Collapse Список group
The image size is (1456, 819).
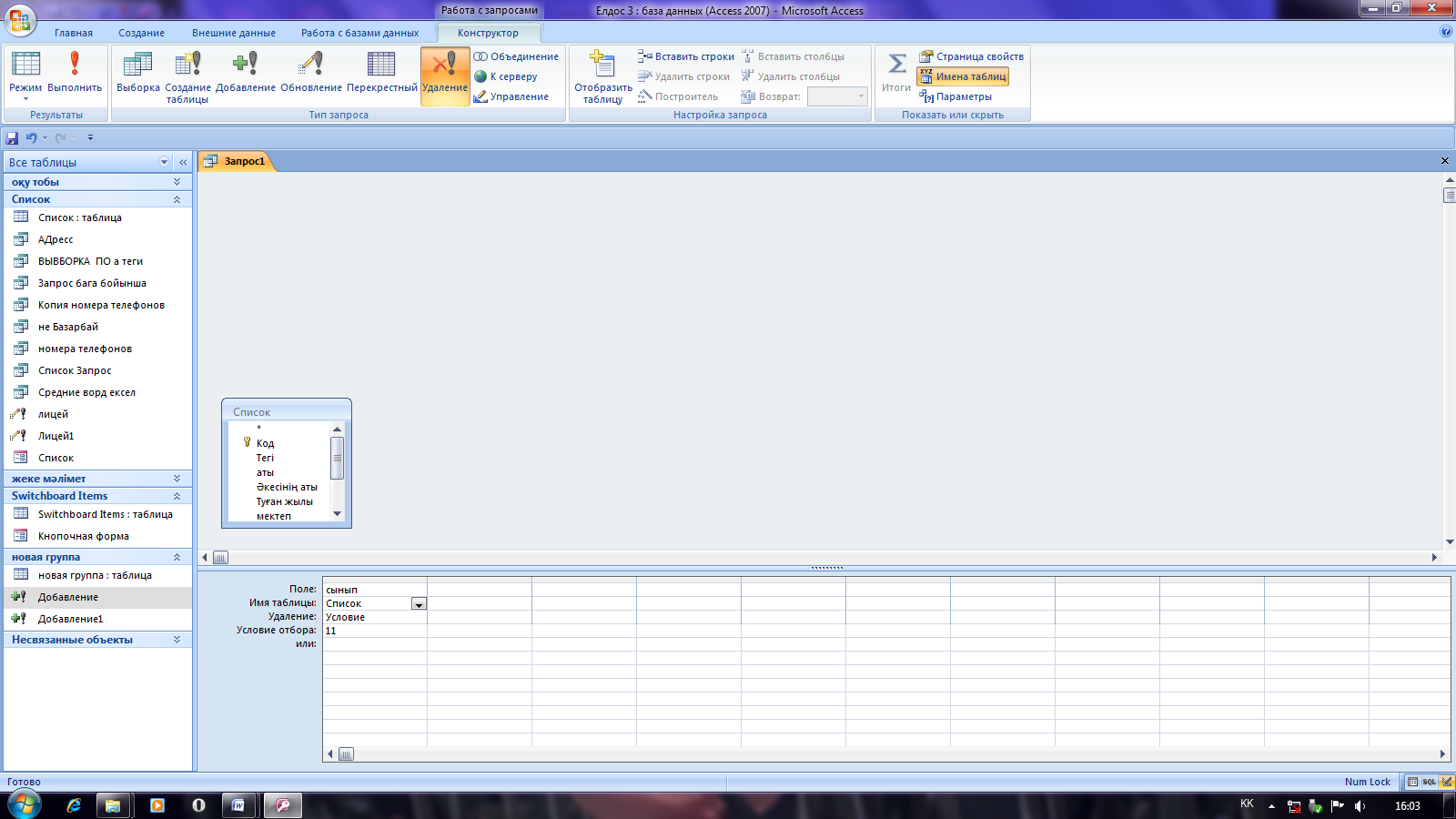[x=98, y=199]
